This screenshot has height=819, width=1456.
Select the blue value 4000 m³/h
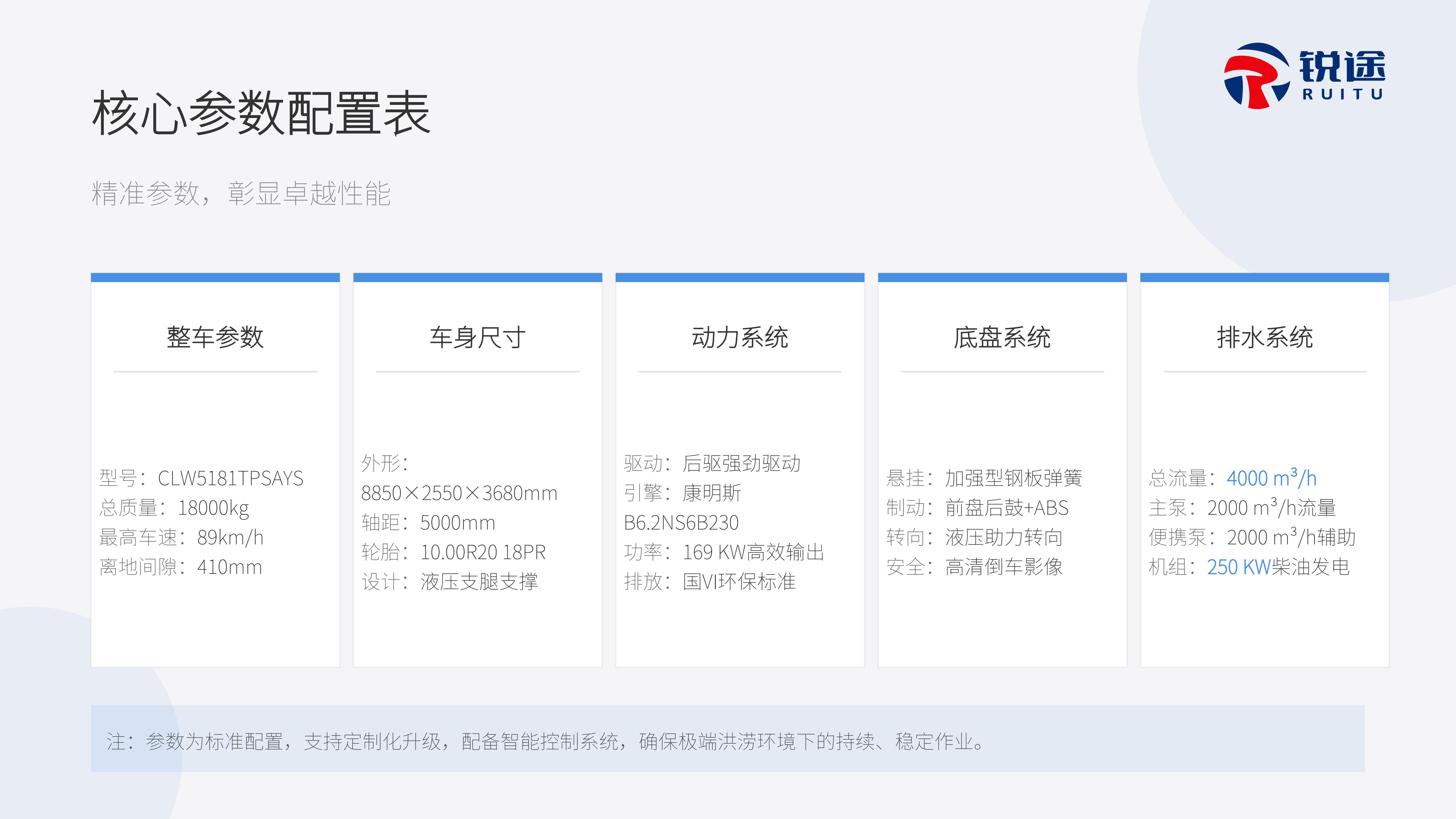[1272, 478]
